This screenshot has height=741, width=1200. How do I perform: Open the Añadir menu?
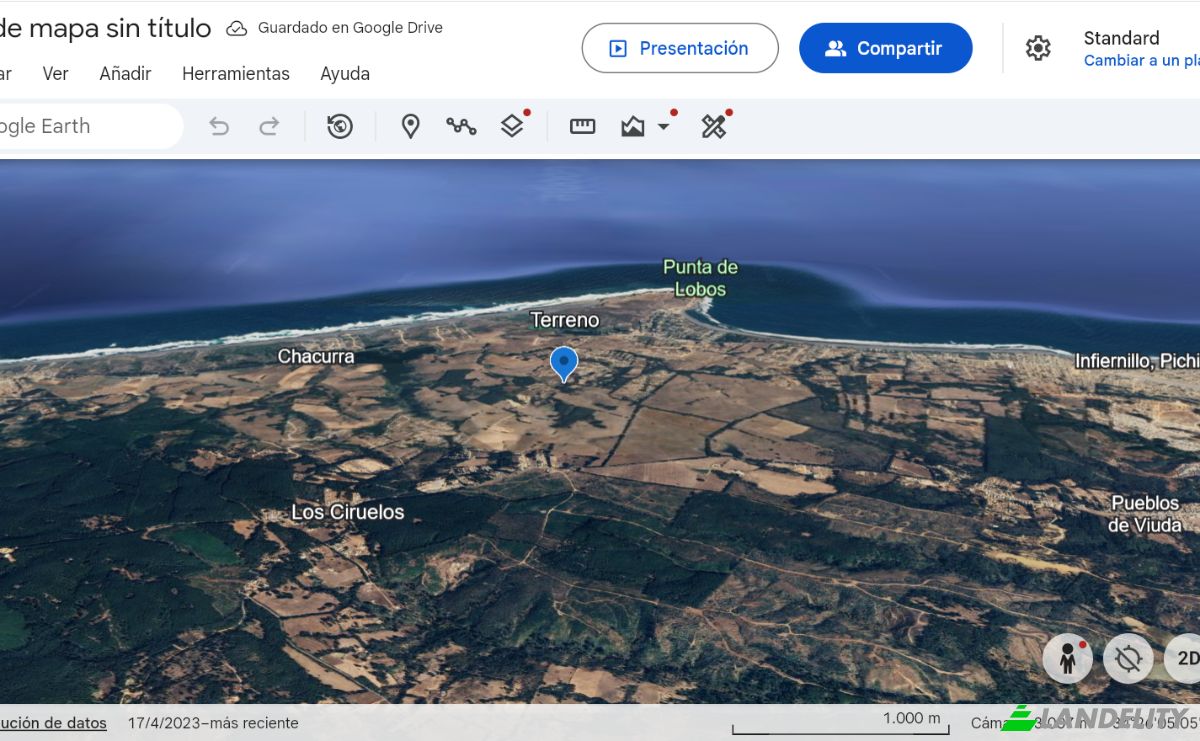(x=126, y=74)
